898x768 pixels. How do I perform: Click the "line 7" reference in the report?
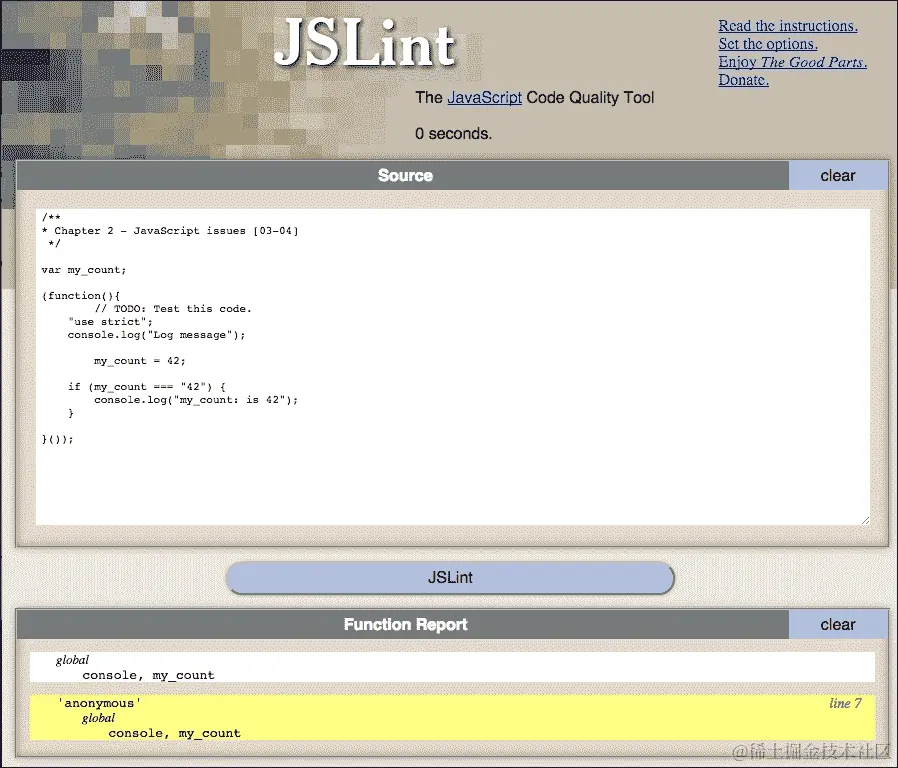(x=845, y=703)
